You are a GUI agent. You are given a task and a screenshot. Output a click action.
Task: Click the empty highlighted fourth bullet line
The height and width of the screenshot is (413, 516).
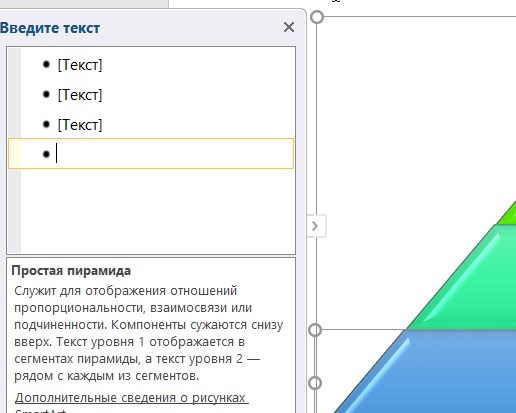coord(151,154)
